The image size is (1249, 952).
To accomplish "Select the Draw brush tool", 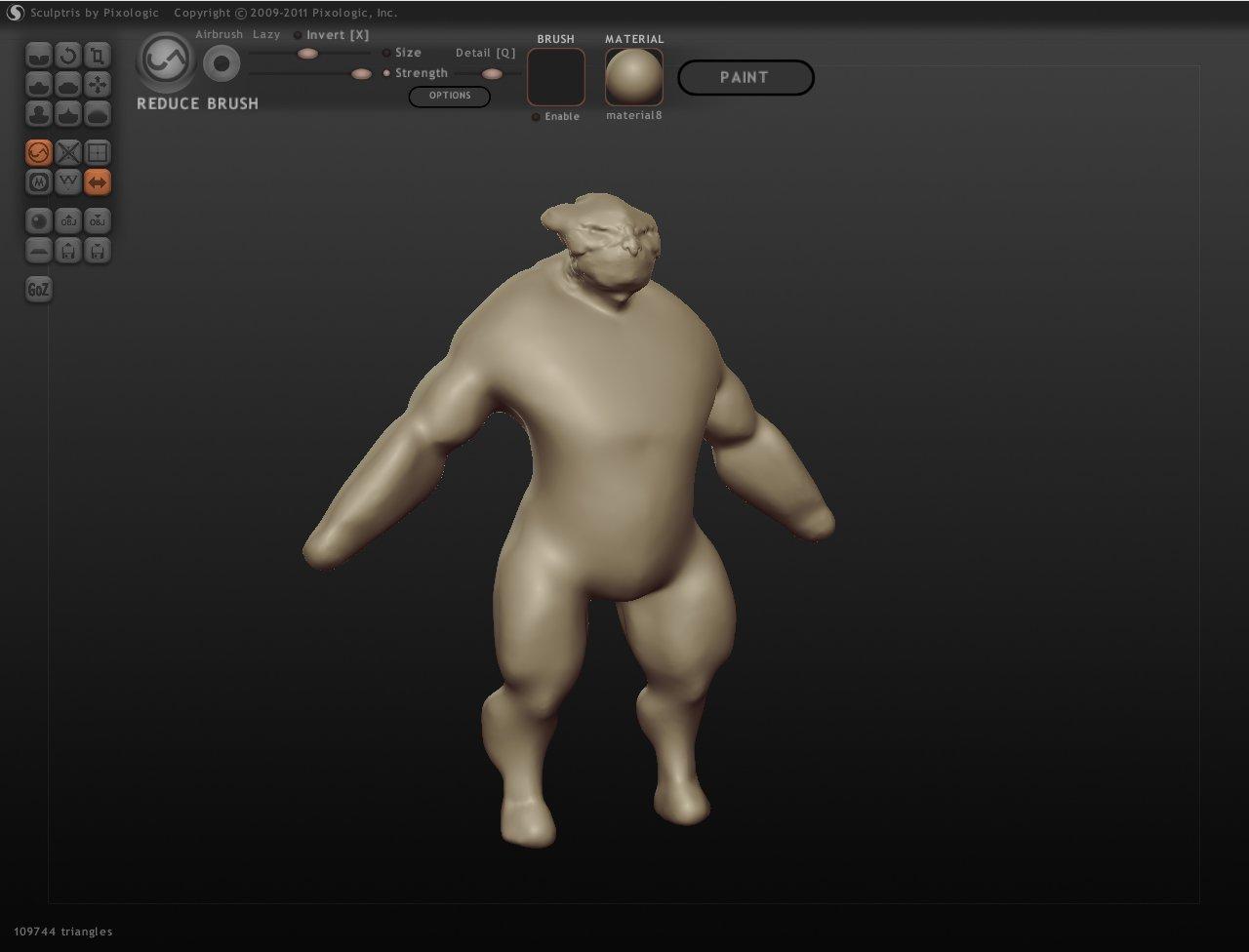I will [x=38, y=85].
